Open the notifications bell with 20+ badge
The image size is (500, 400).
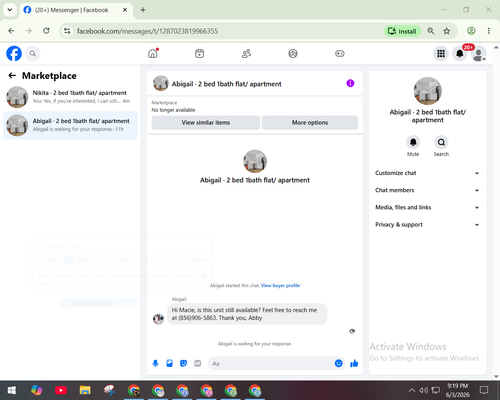[460, 53]
